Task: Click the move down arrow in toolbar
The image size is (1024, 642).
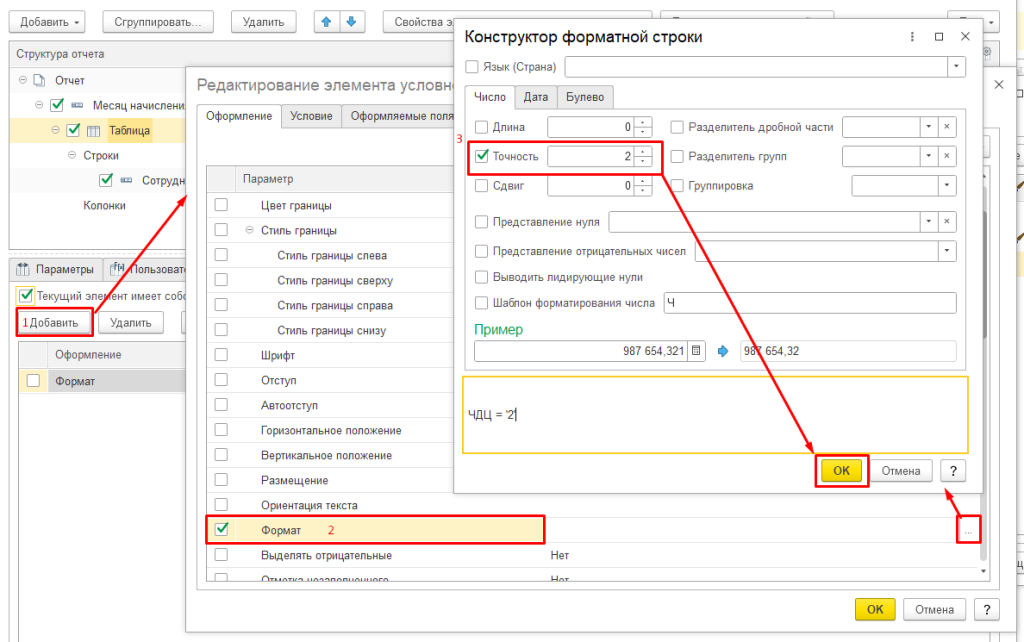Action: coord(353,21)
